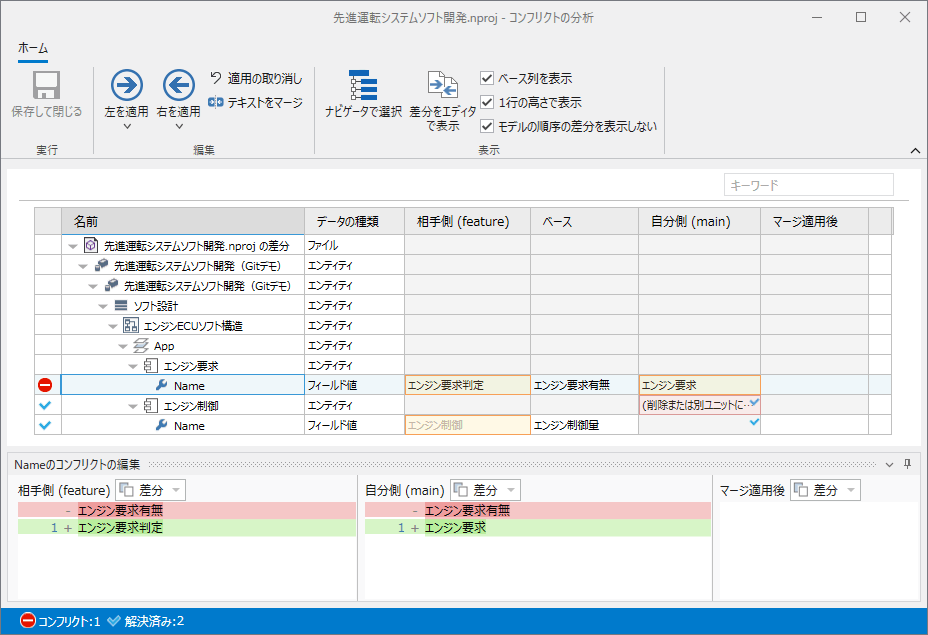Uncheck モデルの順序の差分を表示しない
The image size is (928, 635).
(486, 126)
